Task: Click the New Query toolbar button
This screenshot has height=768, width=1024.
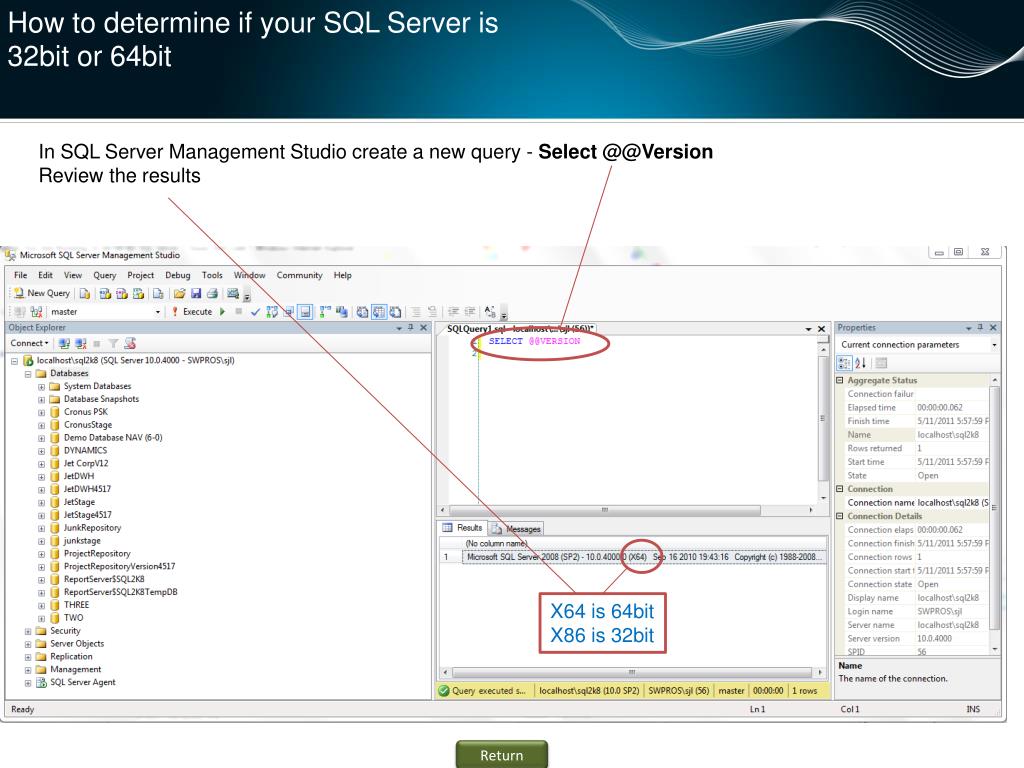Action: (x=42, y=293)
